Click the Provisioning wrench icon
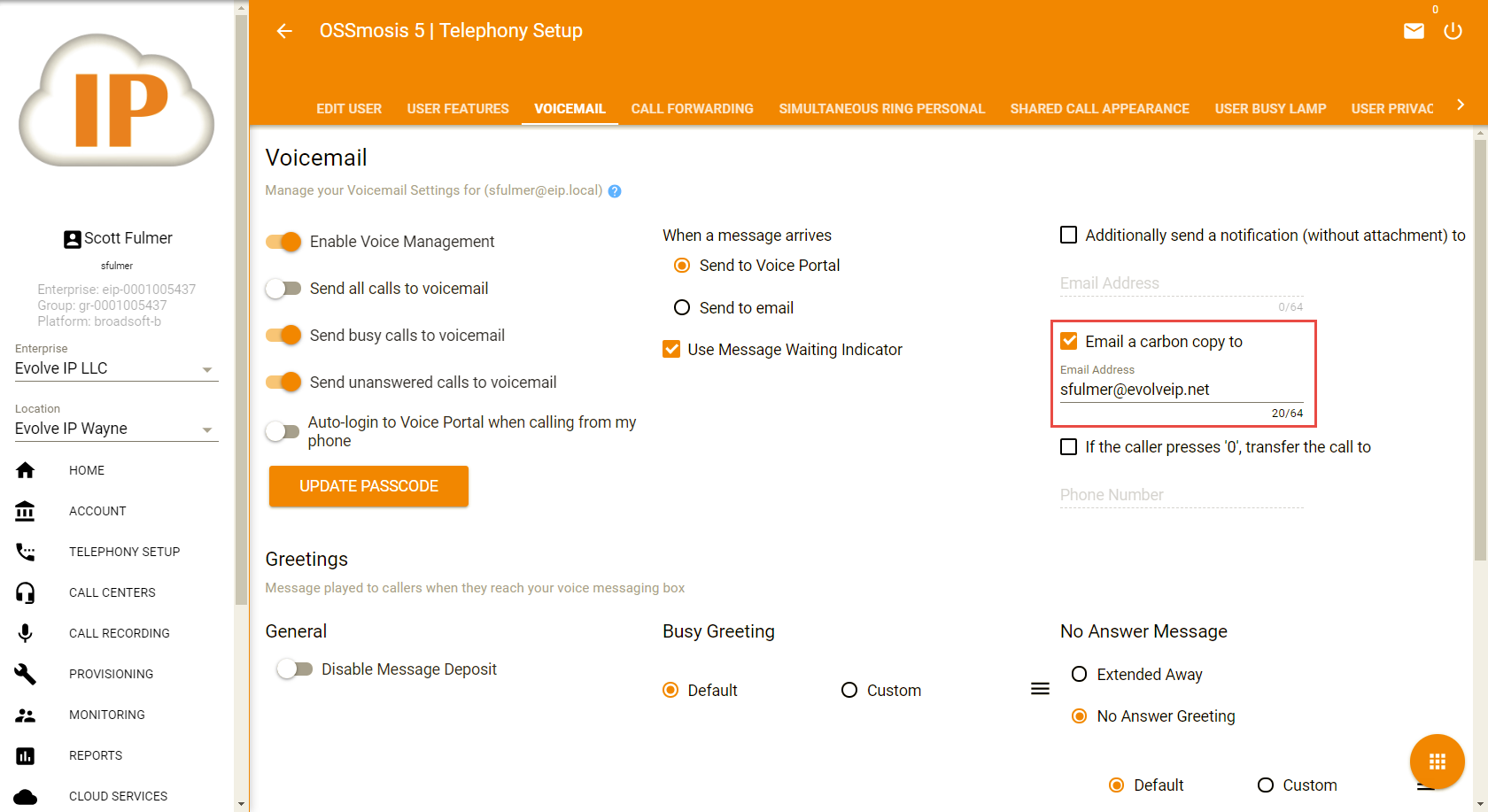 pyautogui.click(x=26, y=674)
